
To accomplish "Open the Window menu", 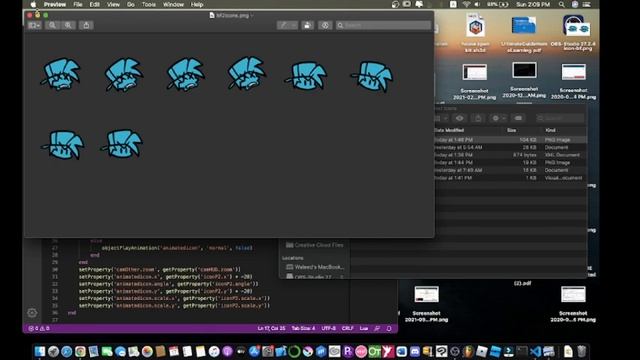I will 173,4.
